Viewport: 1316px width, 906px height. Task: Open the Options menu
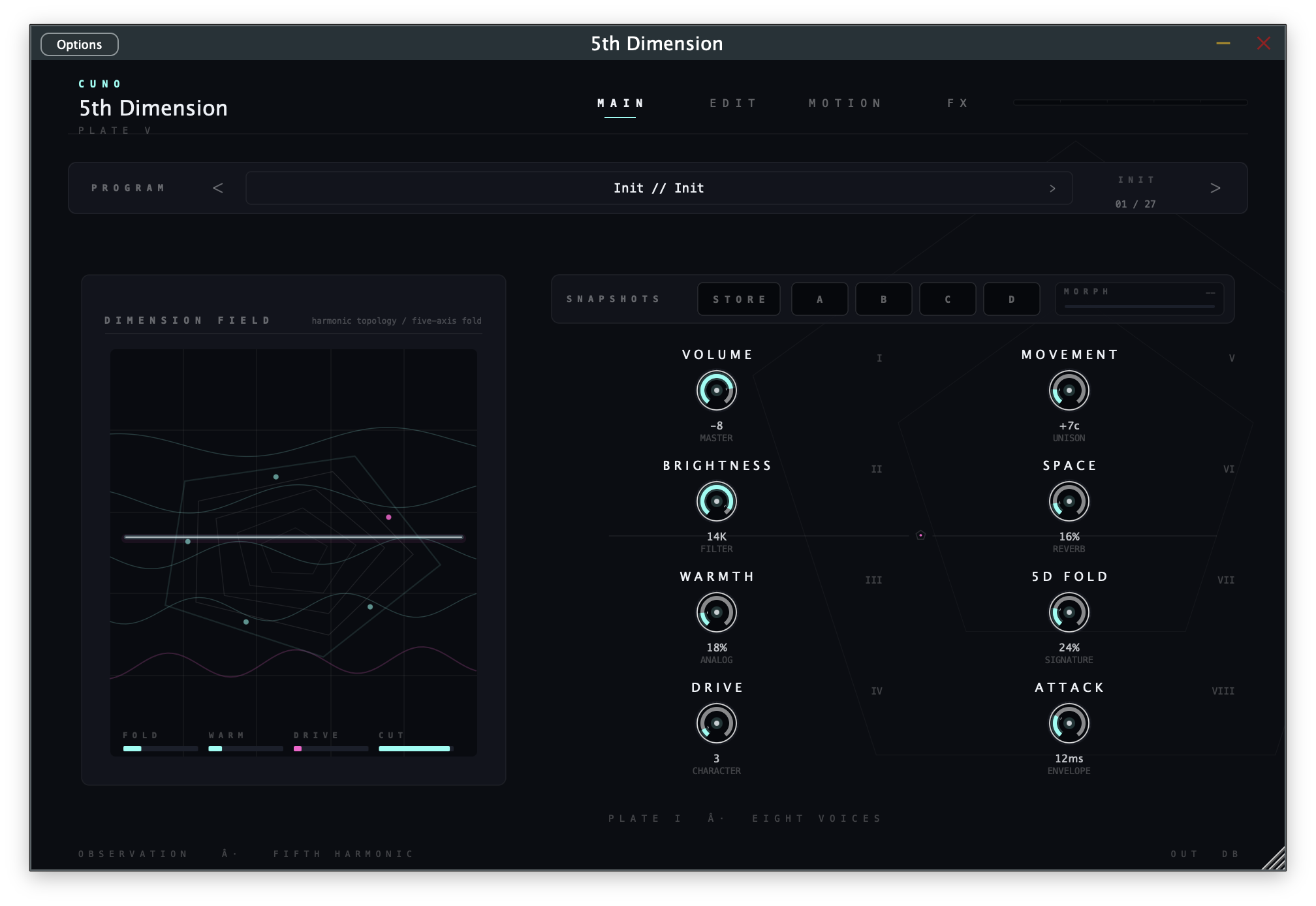pos(79,44)
